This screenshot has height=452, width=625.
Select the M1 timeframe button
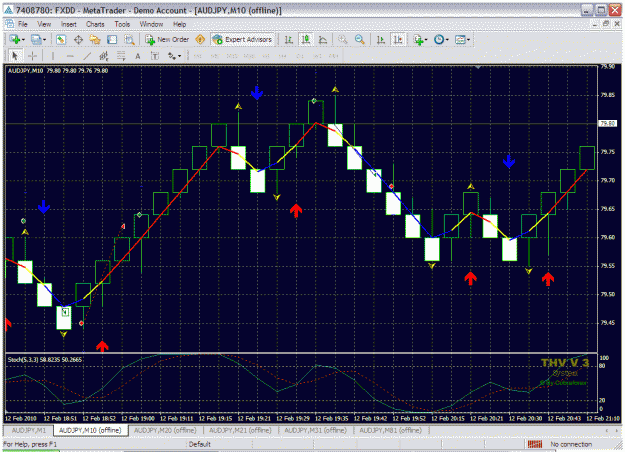point(197,56)
